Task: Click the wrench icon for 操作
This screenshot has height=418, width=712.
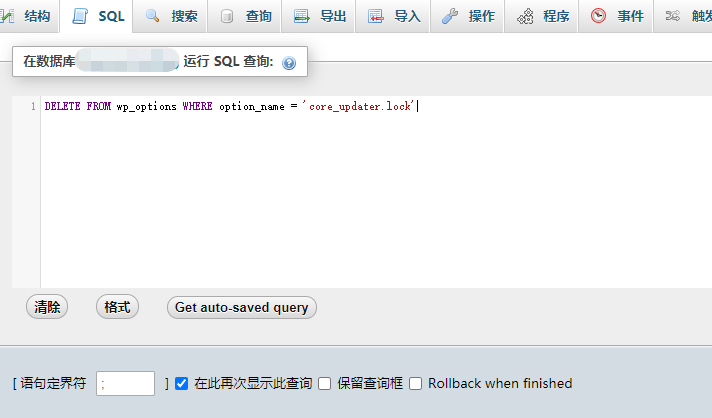Action: (450, 16)
